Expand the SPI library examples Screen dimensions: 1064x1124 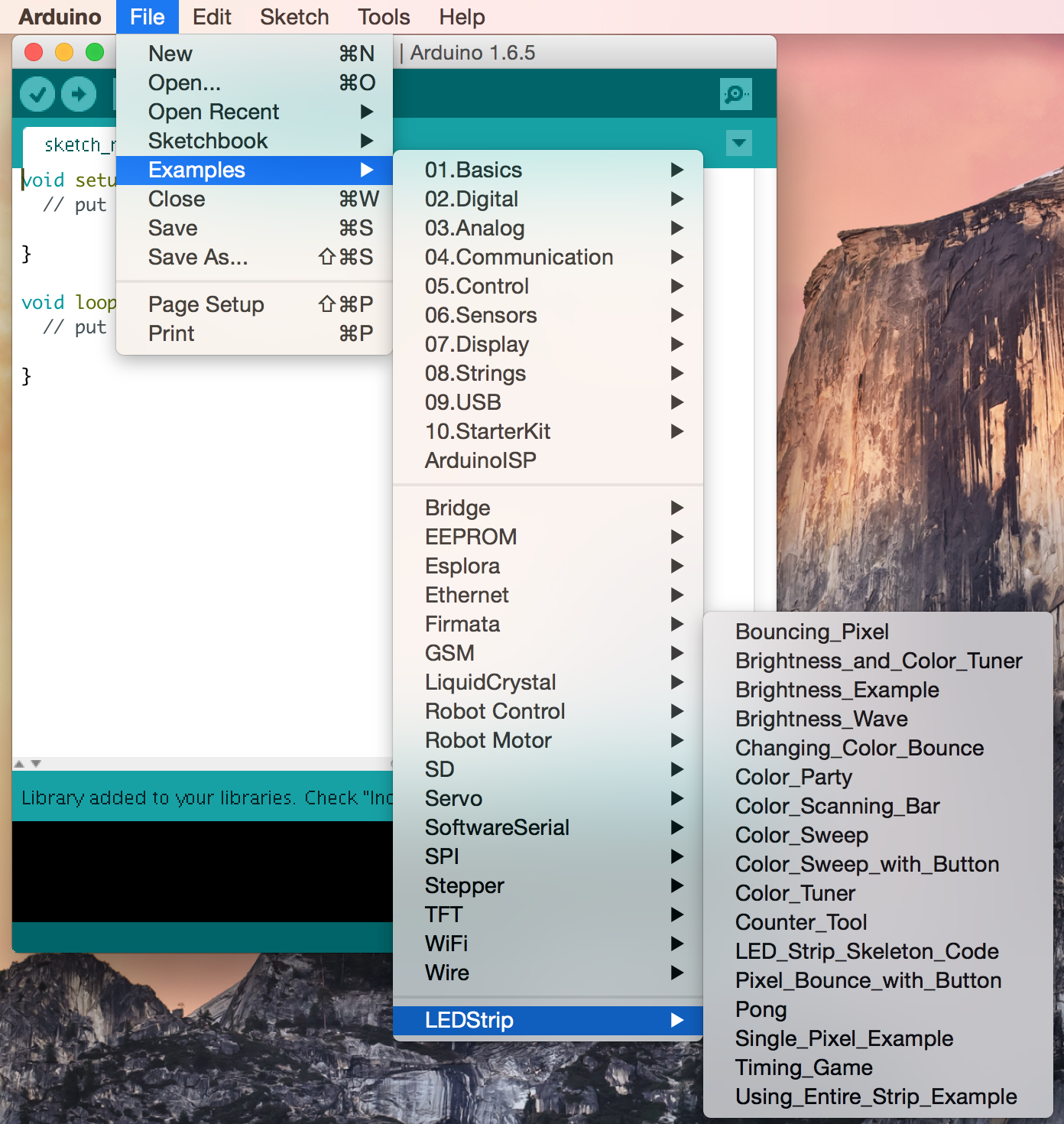point(548,856)
